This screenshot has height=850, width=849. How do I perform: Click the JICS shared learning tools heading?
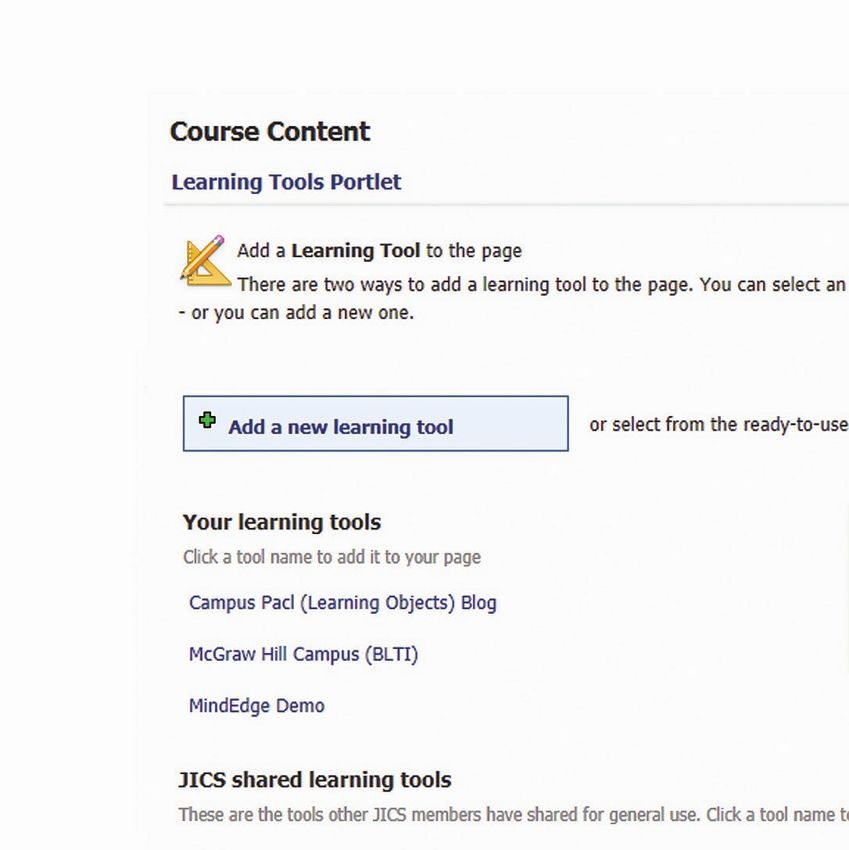pyautogui.click(x=315, y=780)
